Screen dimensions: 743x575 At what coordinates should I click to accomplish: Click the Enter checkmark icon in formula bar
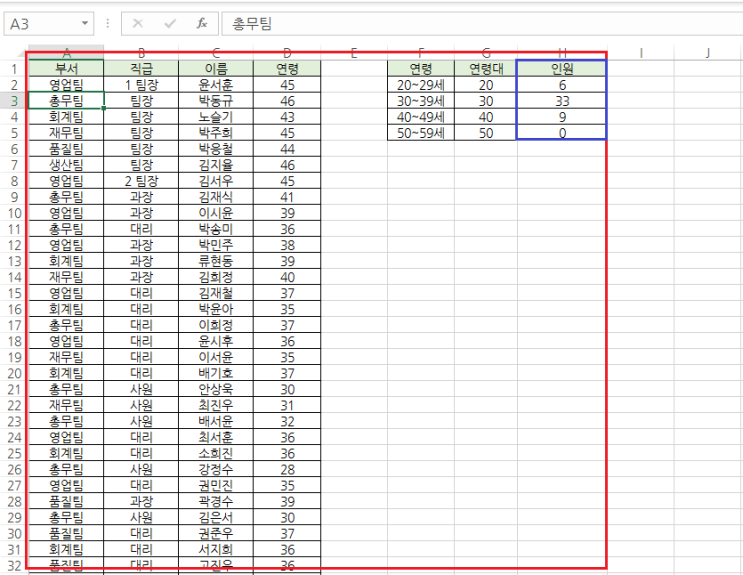pyautogui.click(x=170, y=23)
